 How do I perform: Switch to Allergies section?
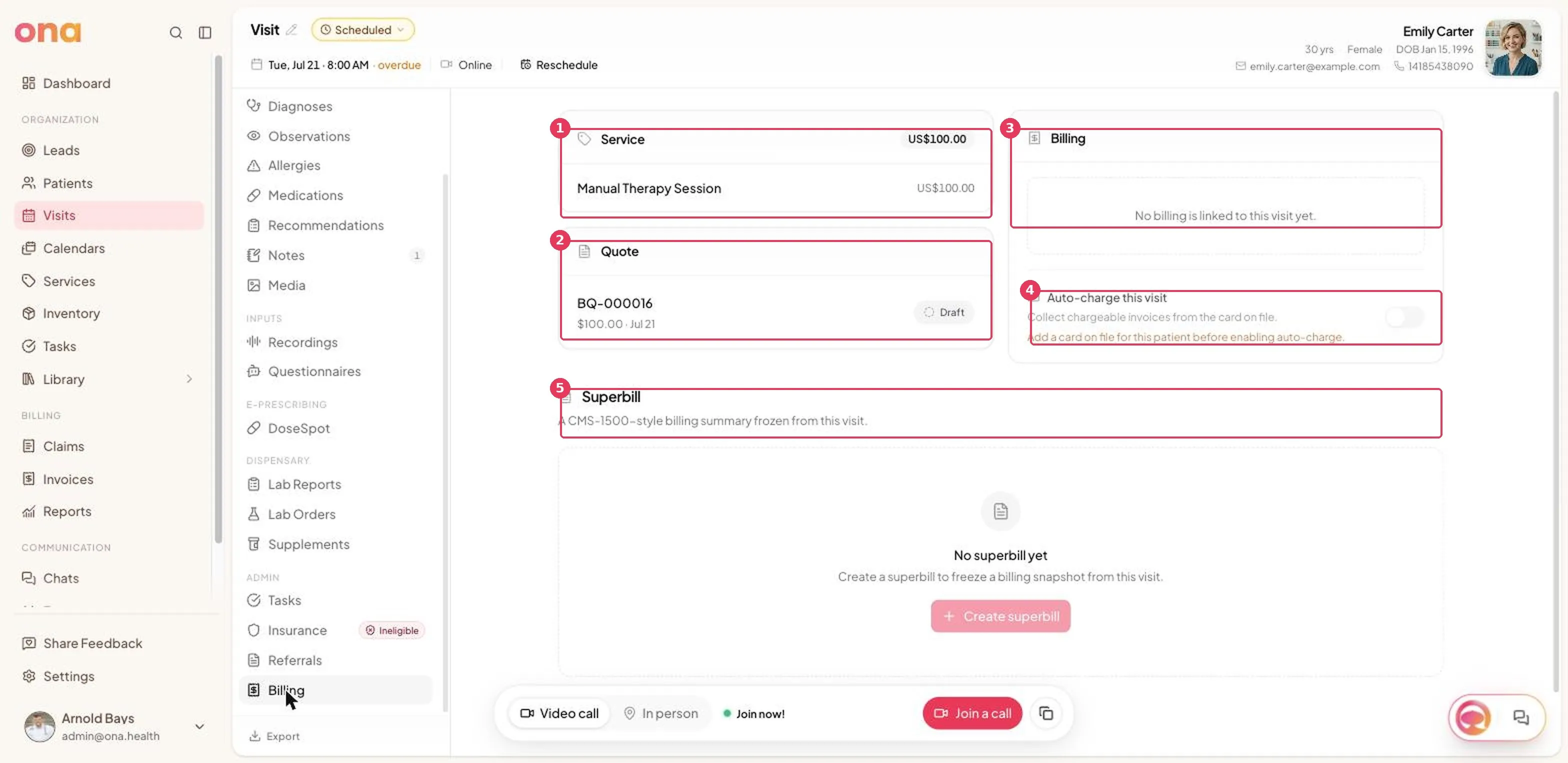[x=294, y=165]
